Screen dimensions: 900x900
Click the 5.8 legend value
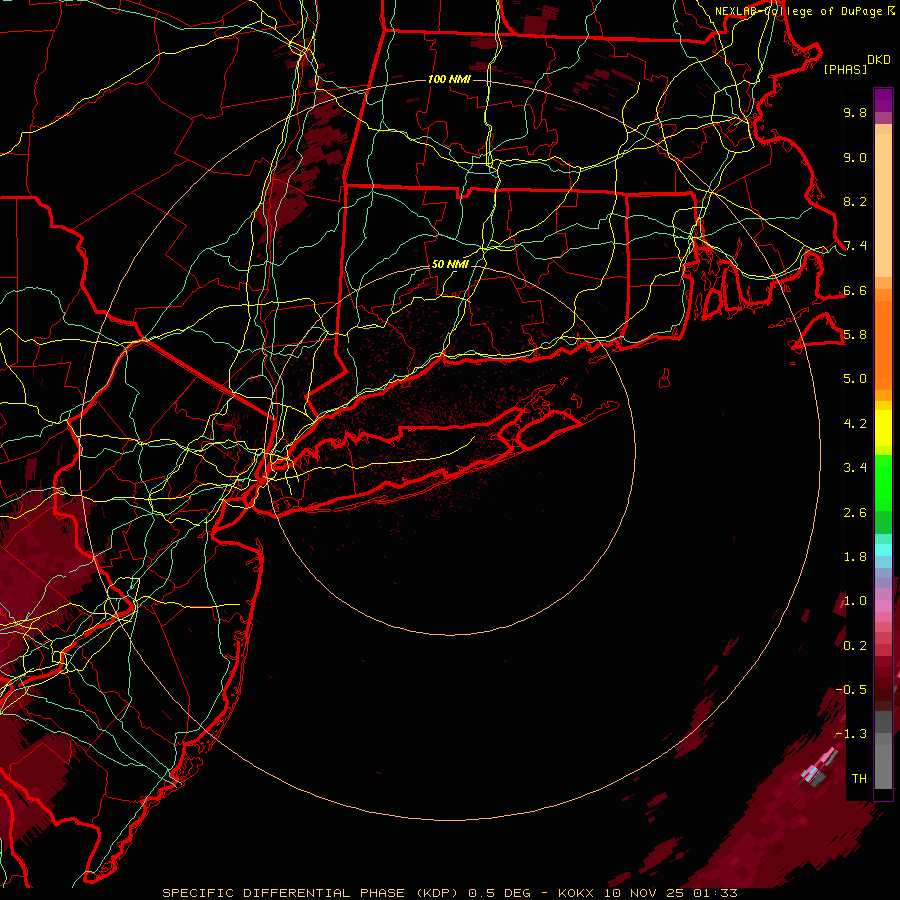click(855, 335)
